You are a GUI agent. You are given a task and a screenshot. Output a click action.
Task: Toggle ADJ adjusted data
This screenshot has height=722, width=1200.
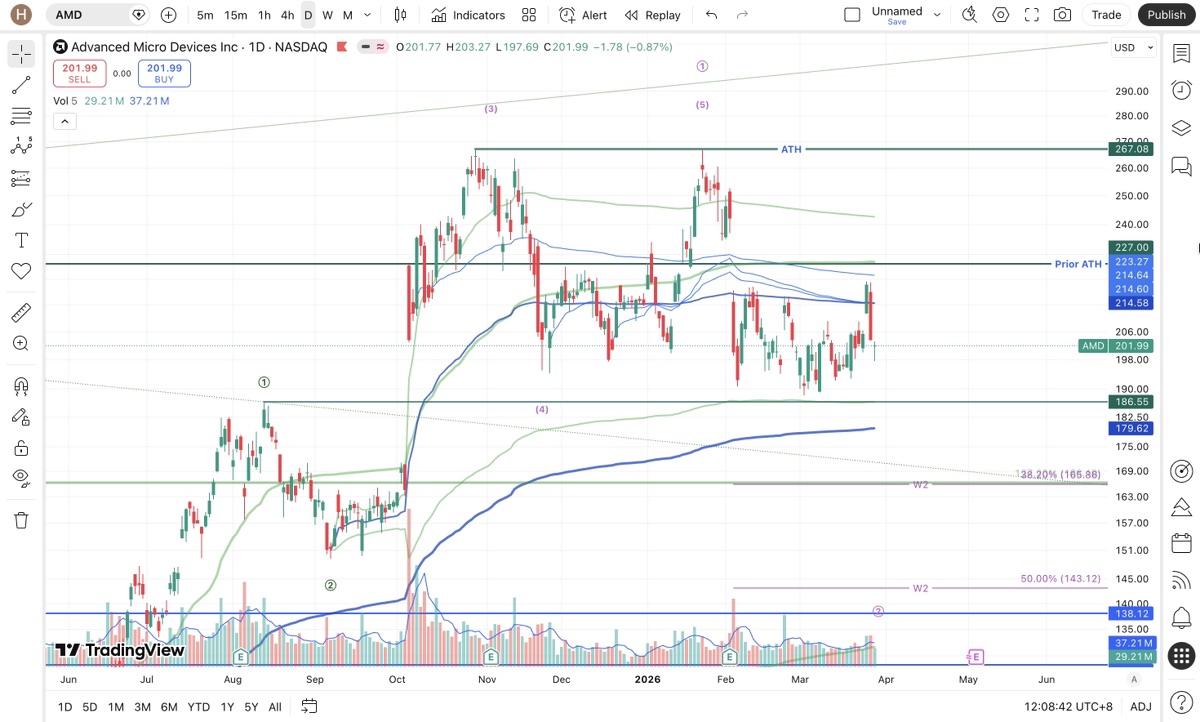[x=1140, y=707]
